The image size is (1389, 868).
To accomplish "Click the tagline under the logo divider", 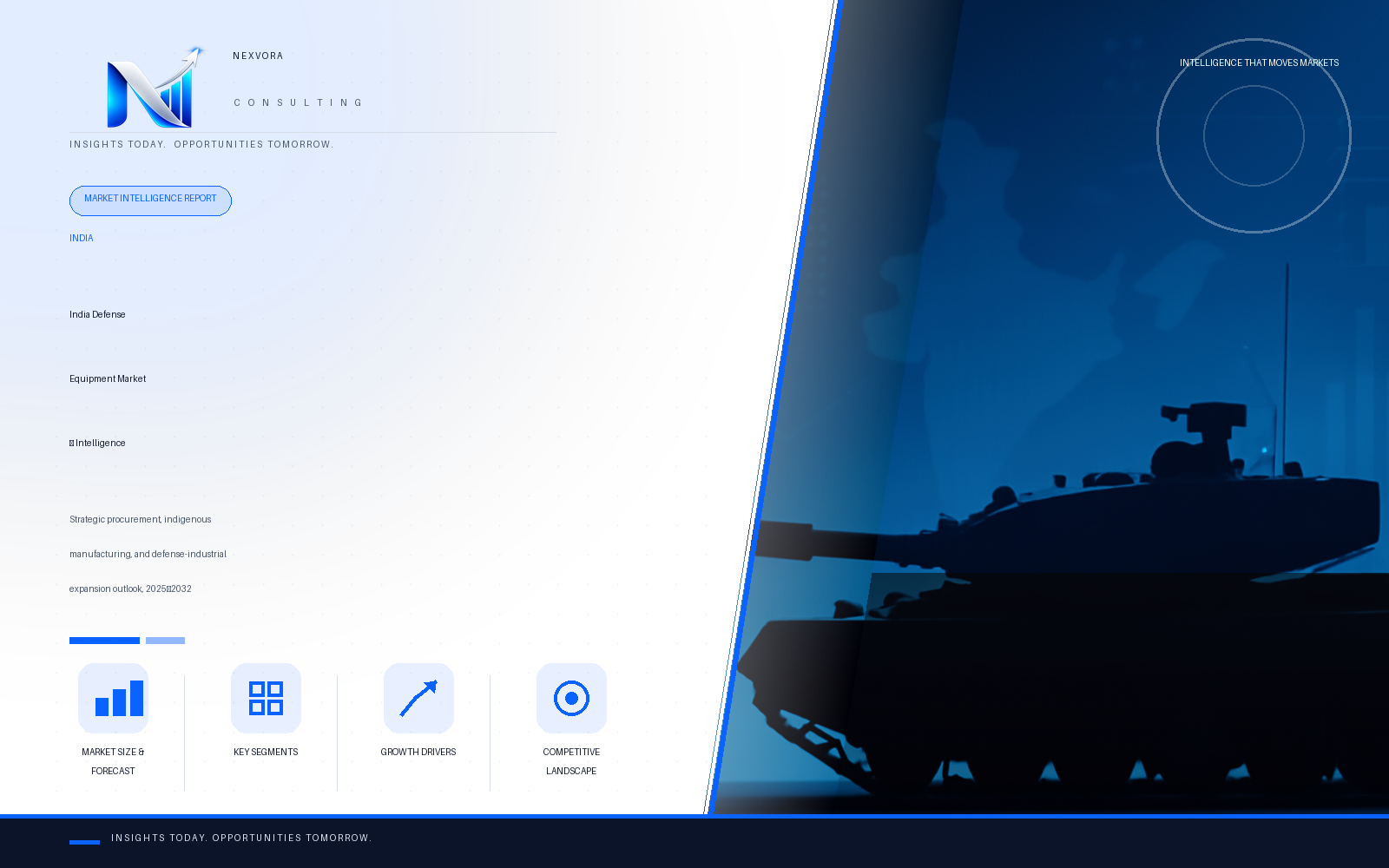I will [201, 144].
